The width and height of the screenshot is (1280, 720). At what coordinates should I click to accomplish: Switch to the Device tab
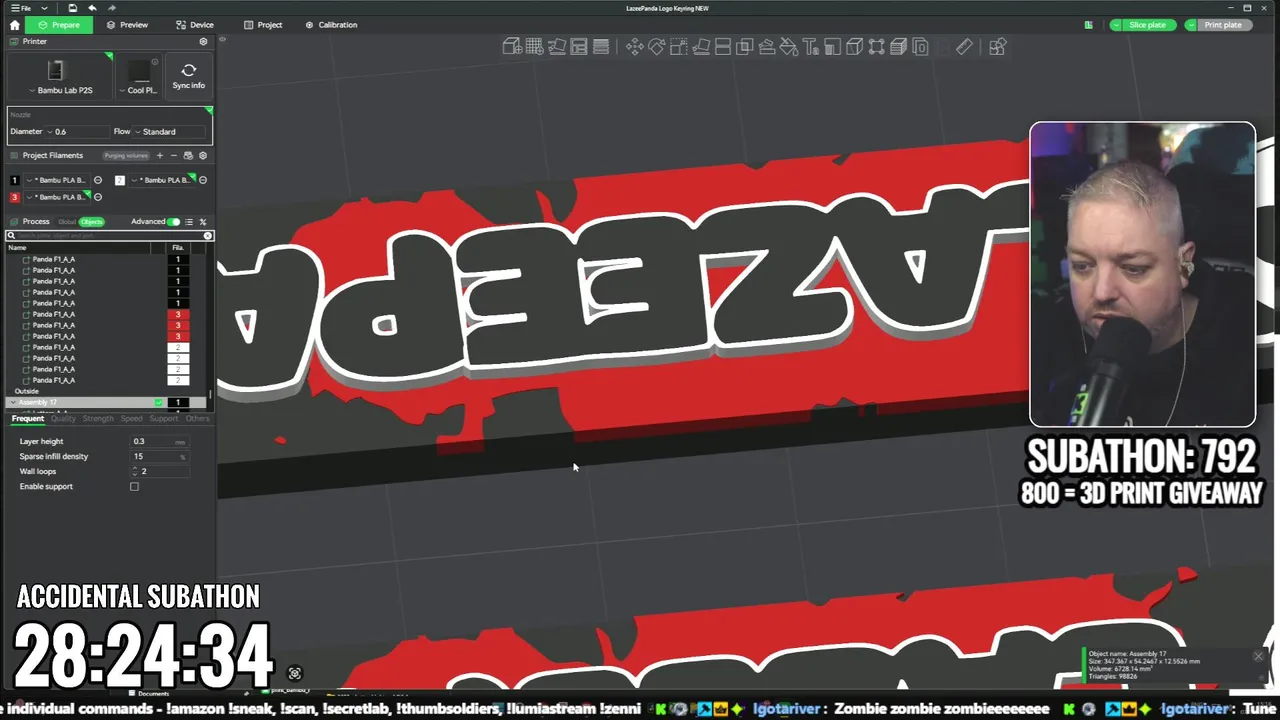tap(195, 25)
